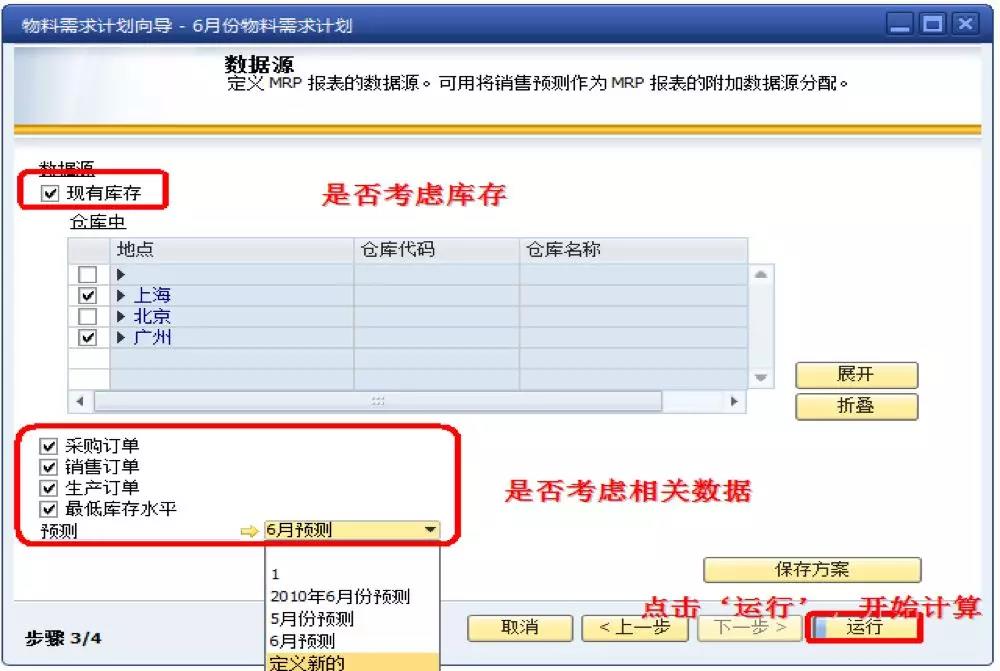
Task: Uncheck the 上海 location checkbox
Action: click(88, 296)
